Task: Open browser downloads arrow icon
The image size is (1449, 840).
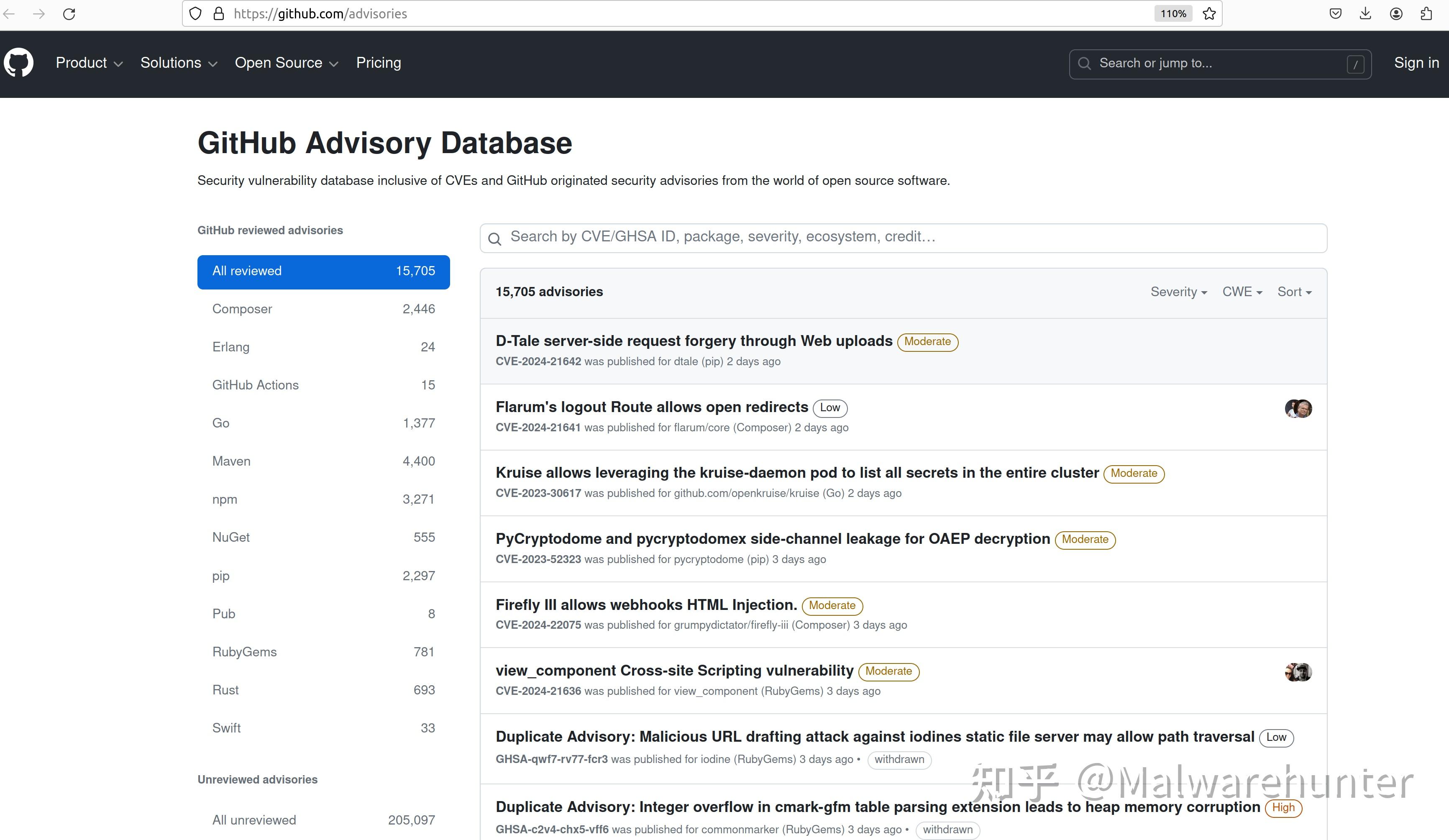Action: point(1366,14)
